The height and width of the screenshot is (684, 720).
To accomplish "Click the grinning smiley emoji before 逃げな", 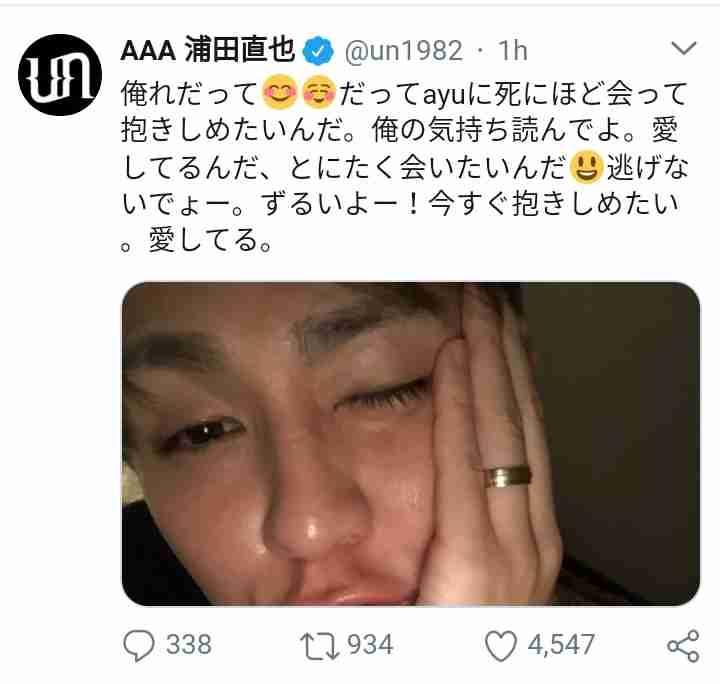I will (586, 167).
